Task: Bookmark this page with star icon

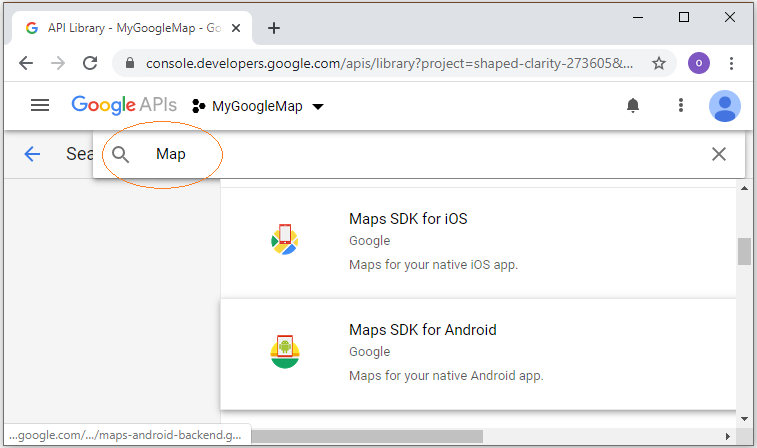Action: 659,63
